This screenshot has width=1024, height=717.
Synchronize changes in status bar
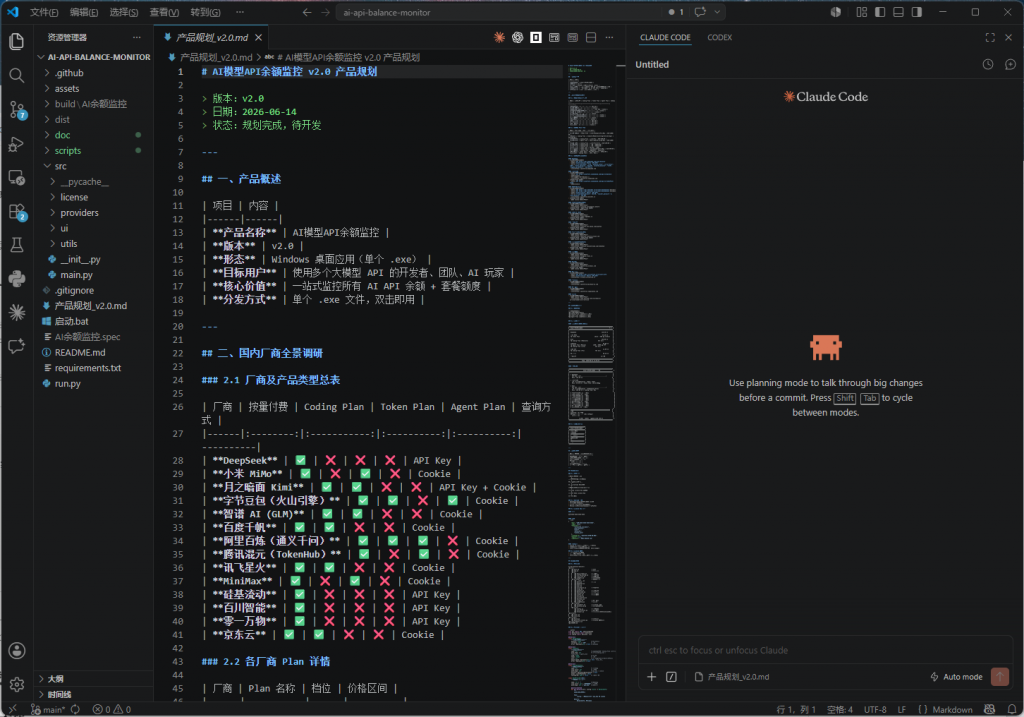(75, 709)
